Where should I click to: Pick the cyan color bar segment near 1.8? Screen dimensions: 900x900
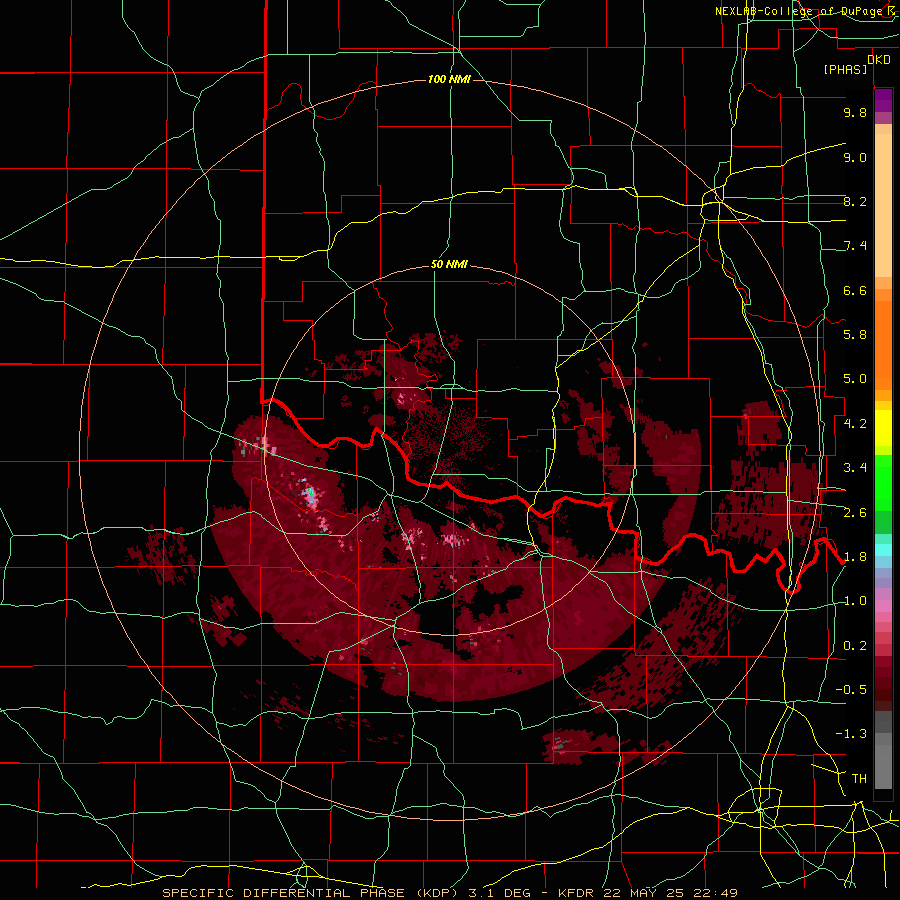tap(883, 550)
